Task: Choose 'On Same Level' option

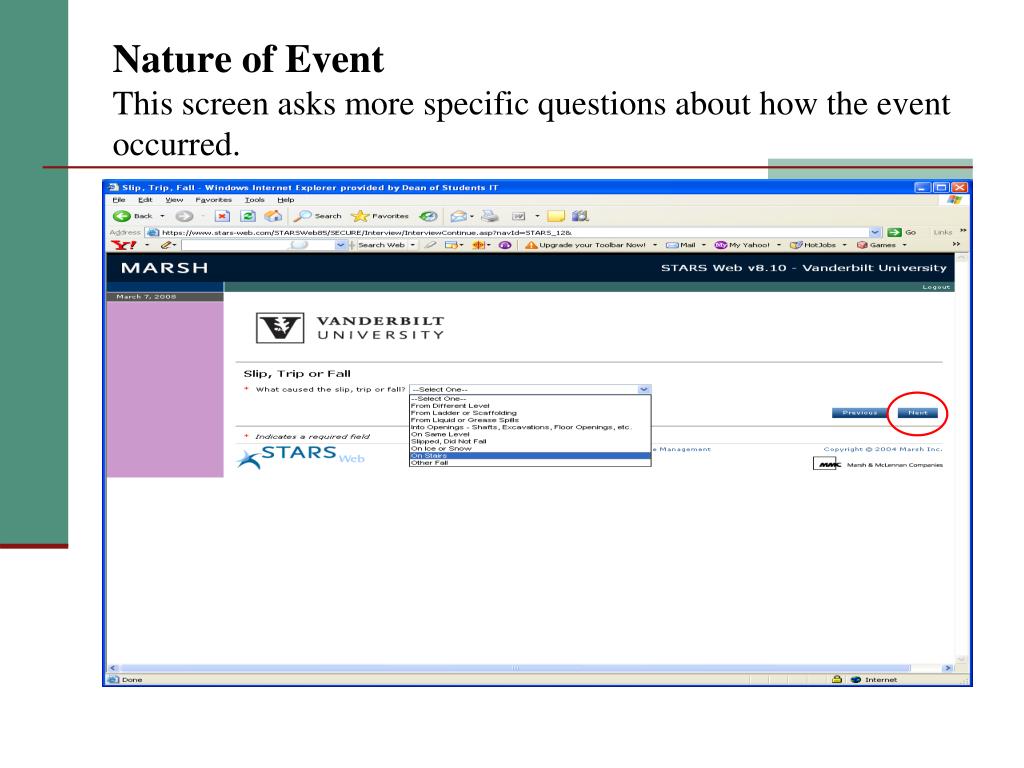Action: point(530,434)
